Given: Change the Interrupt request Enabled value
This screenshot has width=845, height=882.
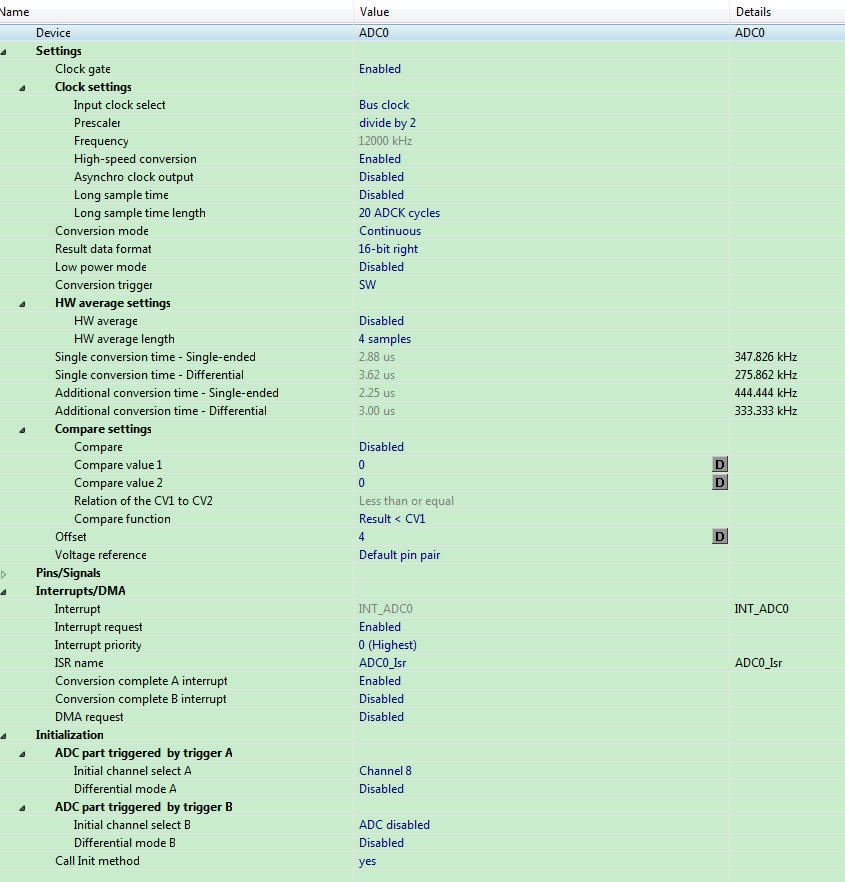Looking at the screenshot, I should (380, 627).
